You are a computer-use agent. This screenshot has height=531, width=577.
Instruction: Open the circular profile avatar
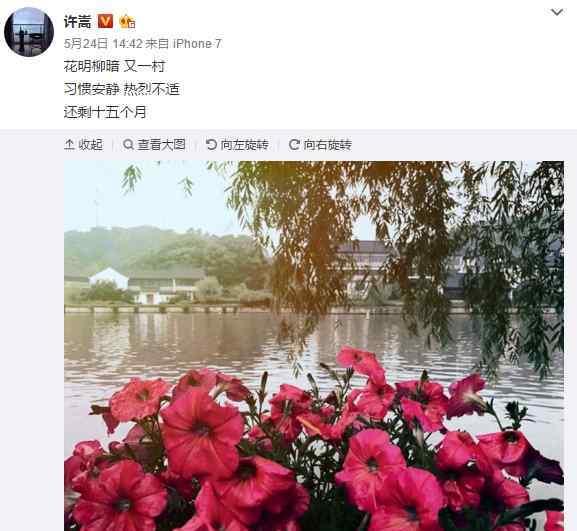(29, 32)
